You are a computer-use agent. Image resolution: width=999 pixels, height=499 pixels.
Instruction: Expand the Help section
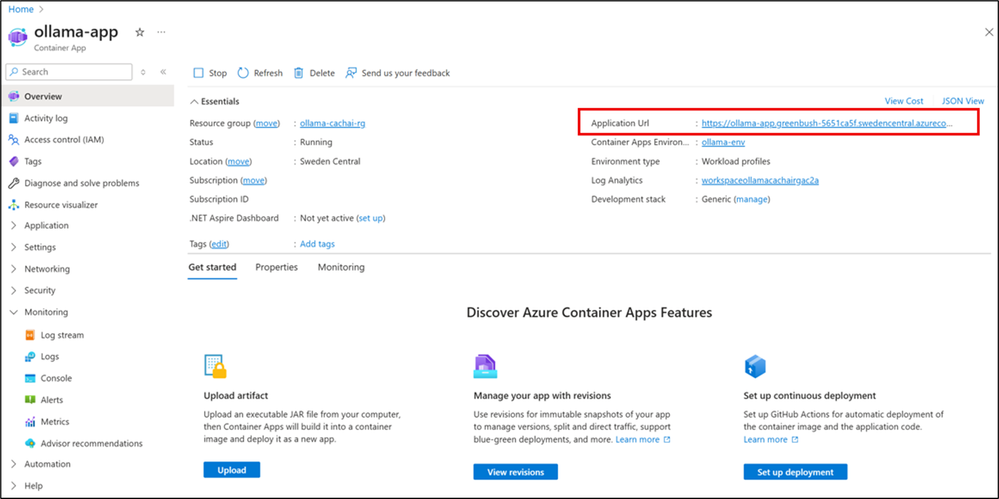coord(13,485)
